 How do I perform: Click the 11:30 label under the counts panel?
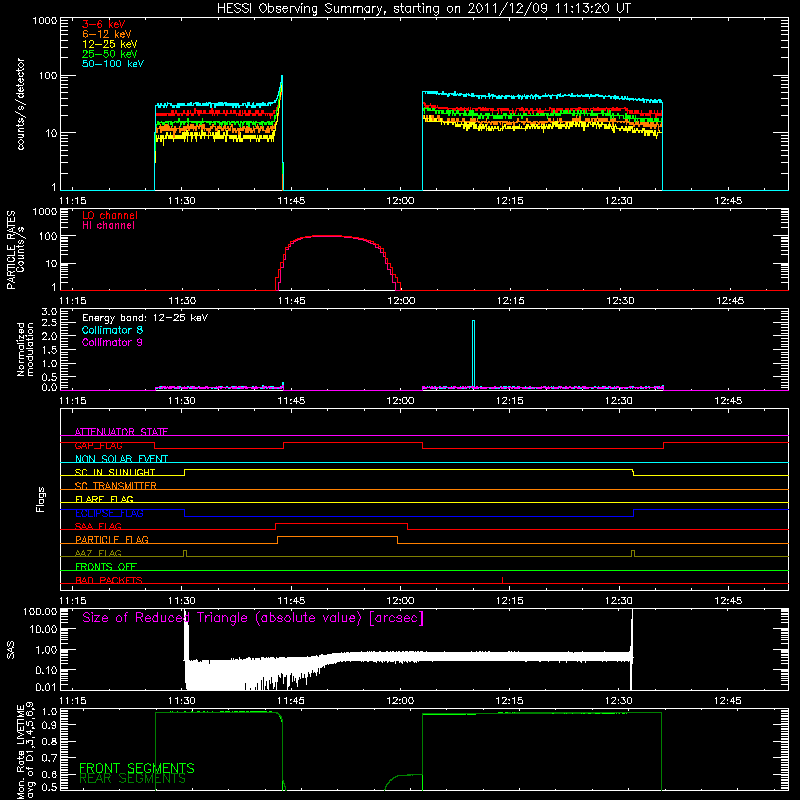coord(182,201)
